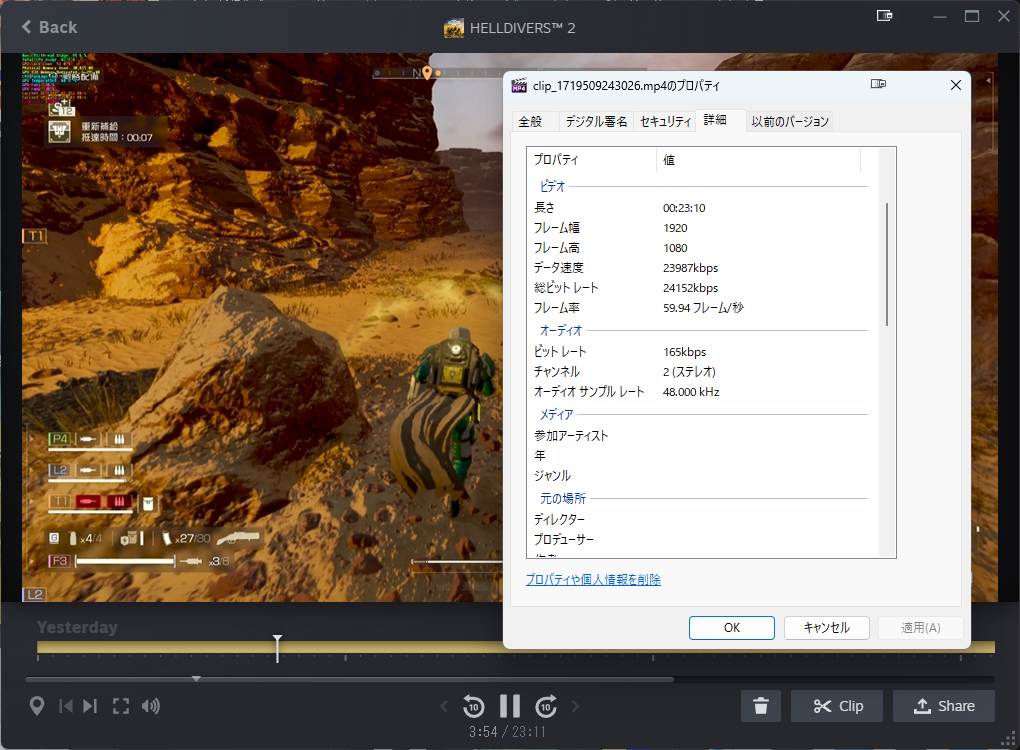The width and height of the screenshot is (1020, 750).
Task: Select the 総ビット レート value 24152kbps
Action: [690, 288]
